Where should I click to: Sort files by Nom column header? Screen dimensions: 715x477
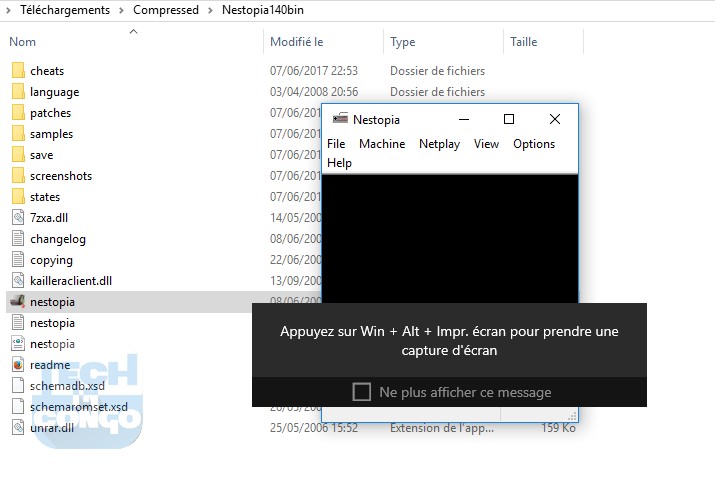[22, 42]
